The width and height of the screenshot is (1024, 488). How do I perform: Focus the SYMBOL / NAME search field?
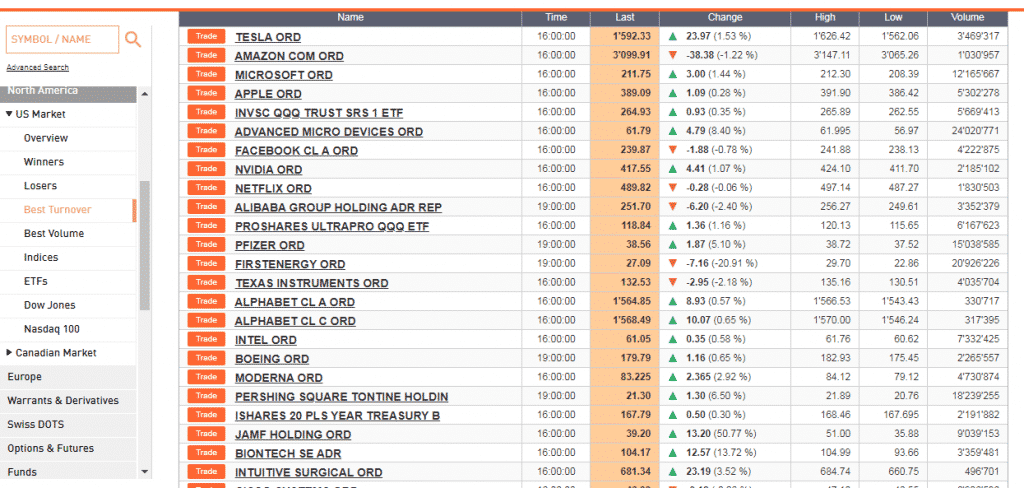click(63, 39)
